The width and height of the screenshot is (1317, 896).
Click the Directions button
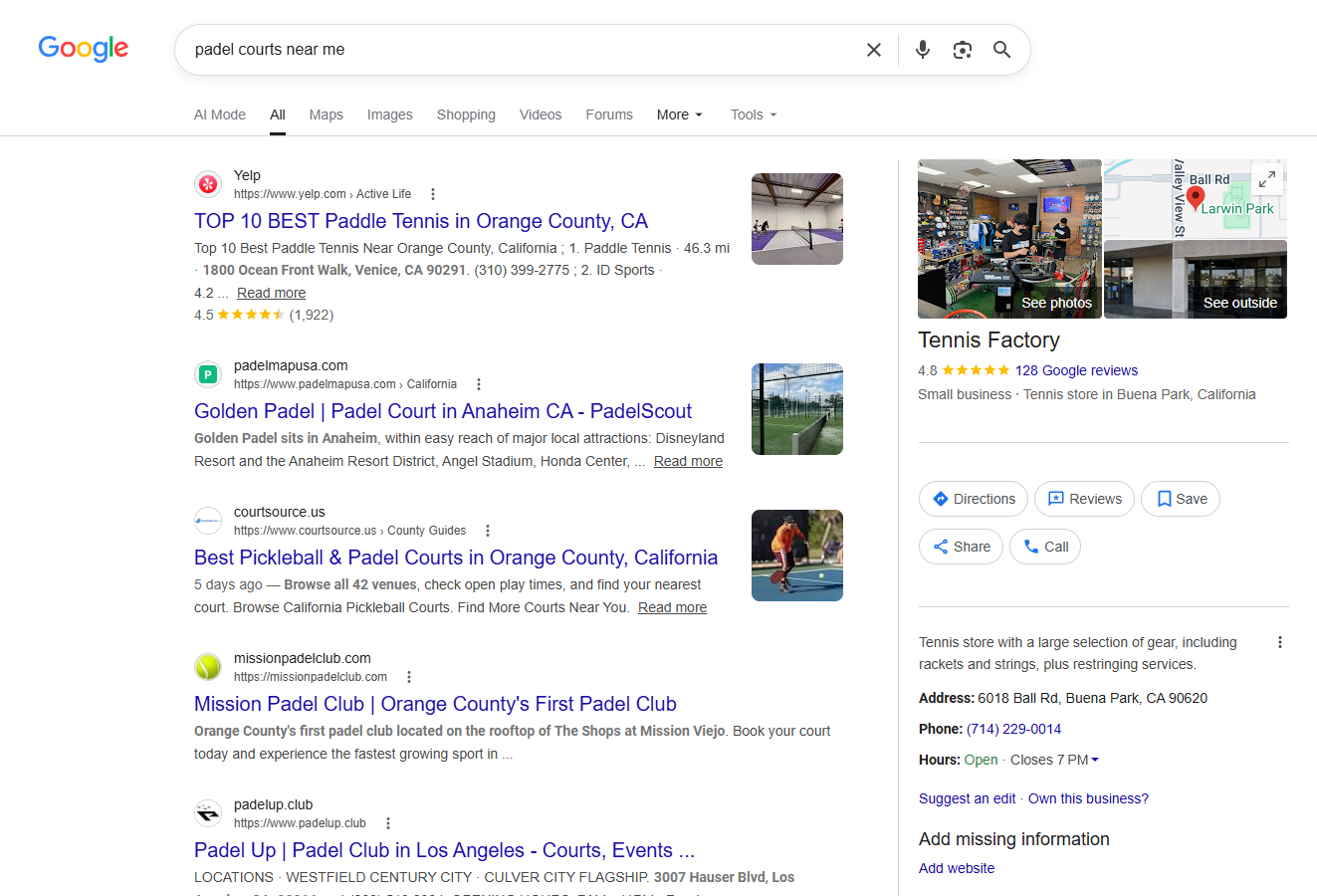[x=974, y=499]
